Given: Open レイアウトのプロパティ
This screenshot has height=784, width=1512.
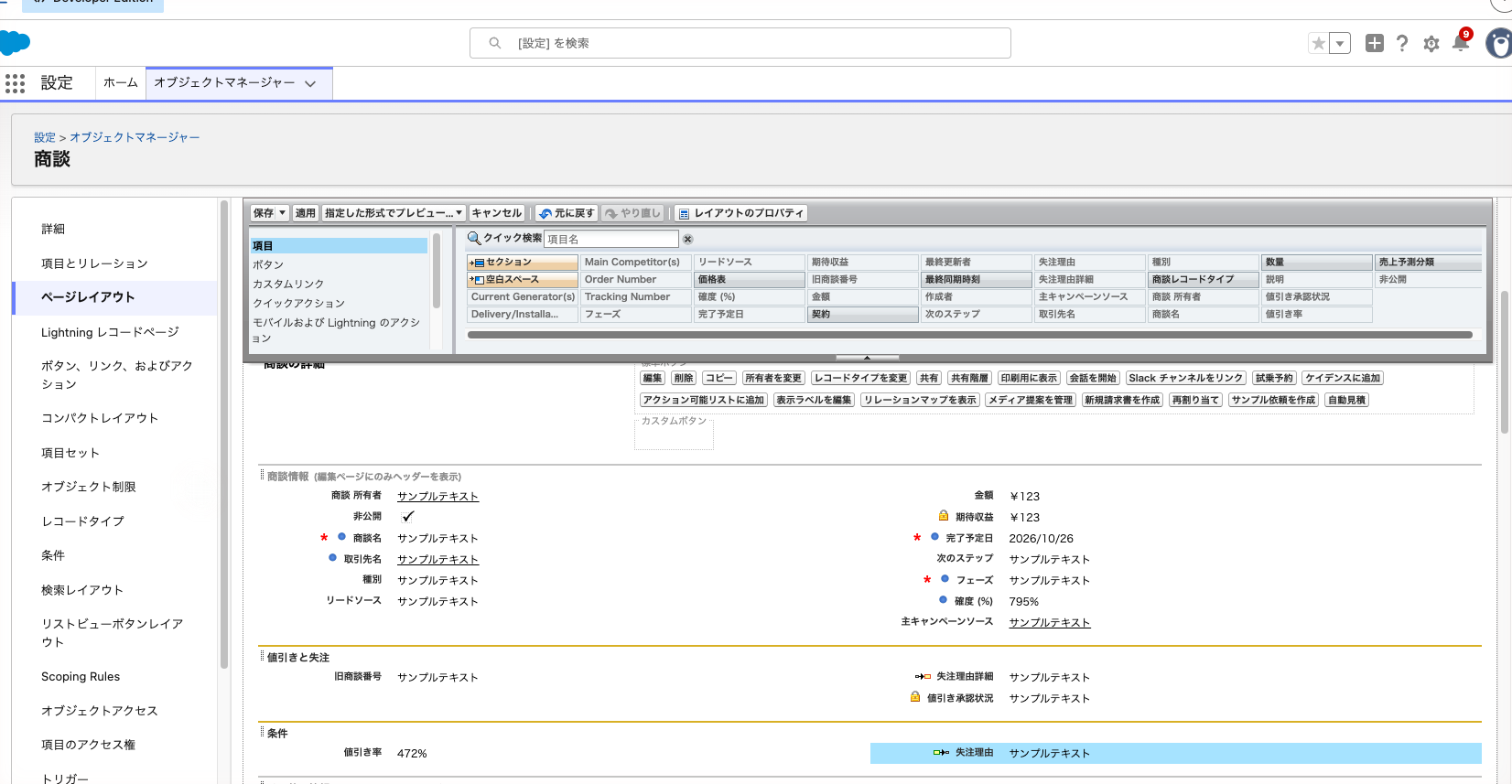Looking at the screenshot, I should click(740, 213).
